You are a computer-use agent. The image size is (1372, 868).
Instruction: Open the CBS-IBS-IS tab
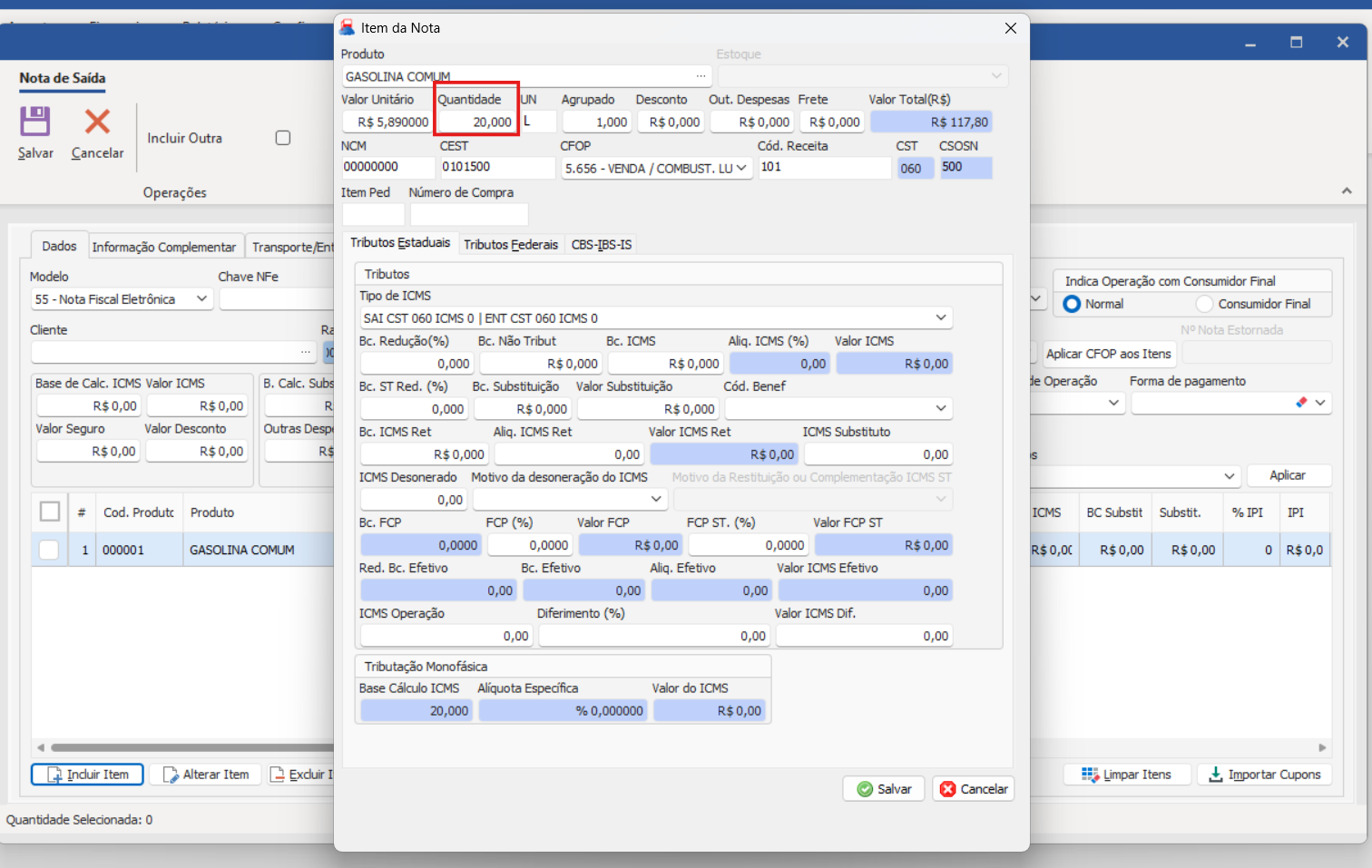pos(601,245)
